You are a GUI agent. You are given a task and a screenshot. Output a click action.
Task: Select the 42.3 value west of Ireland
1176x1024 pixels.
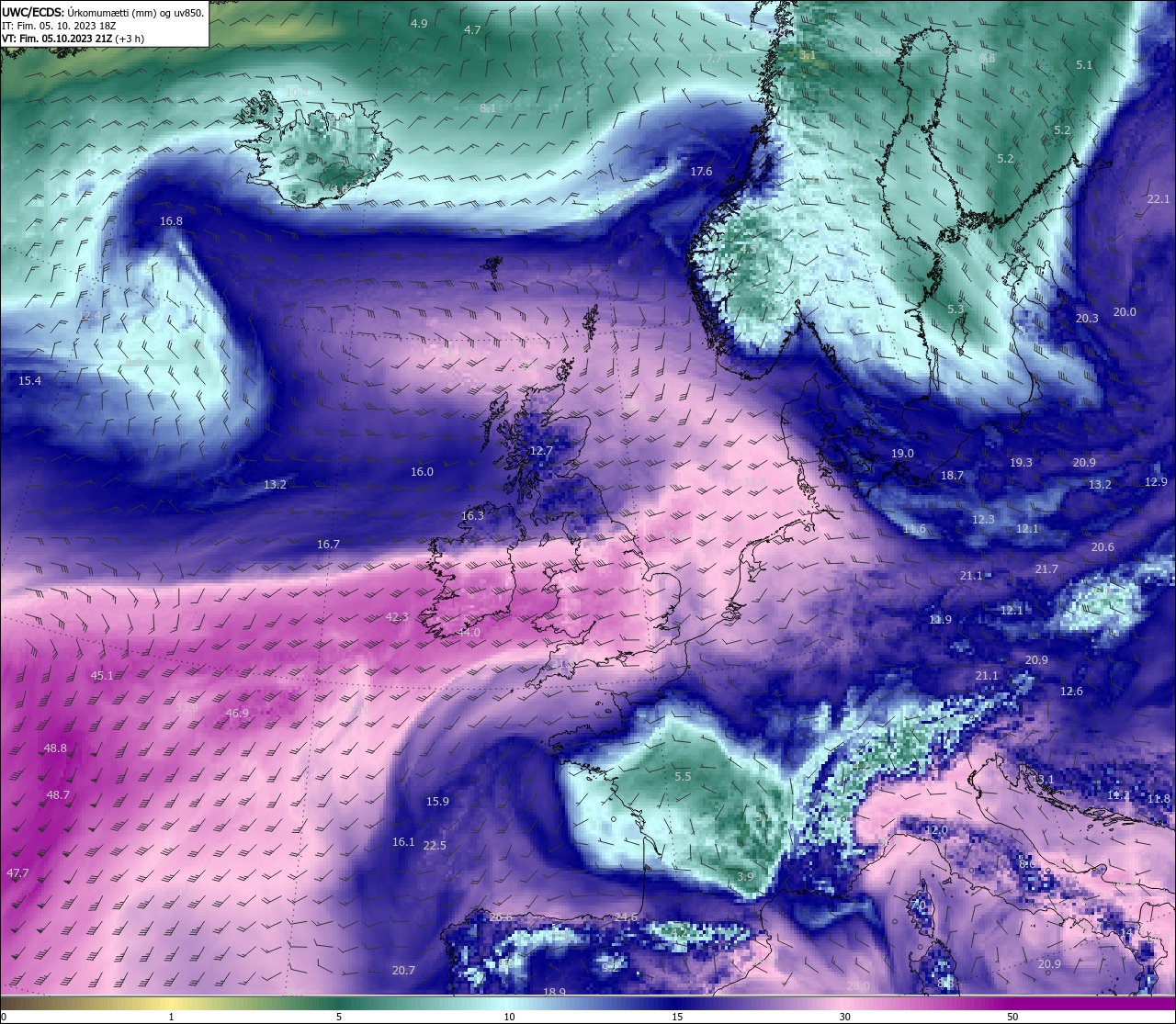[x=397, y=616]
